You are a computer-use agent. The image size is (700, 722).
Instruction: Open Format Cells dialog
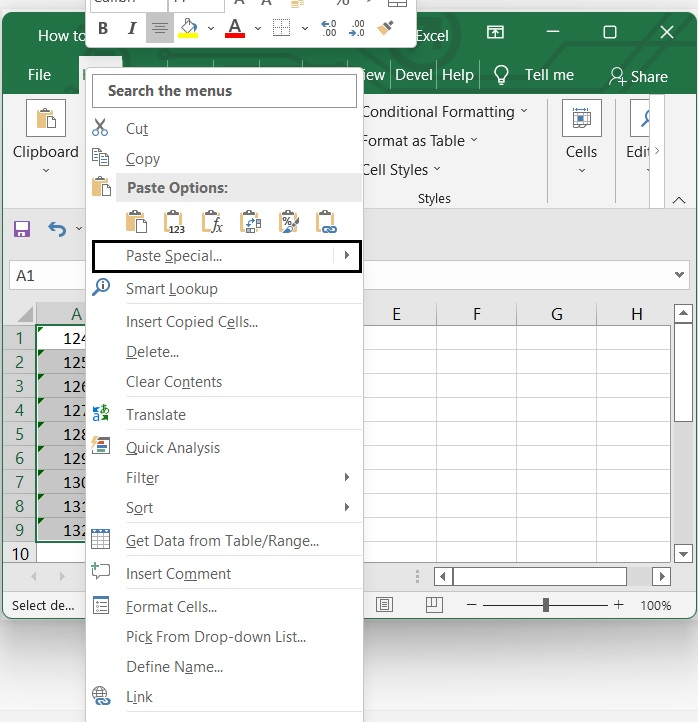224,606
